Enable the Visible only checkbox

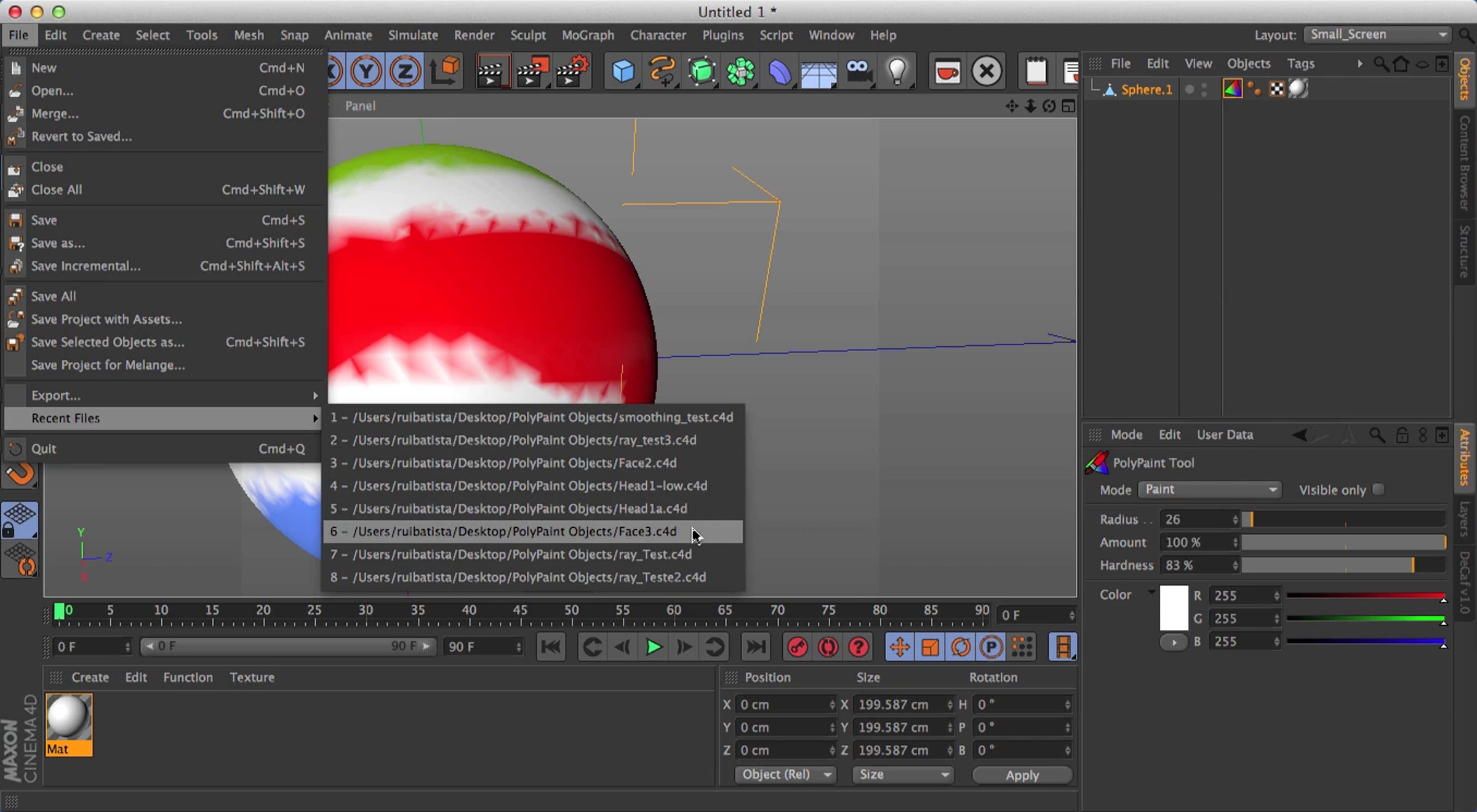(1378, 490)
